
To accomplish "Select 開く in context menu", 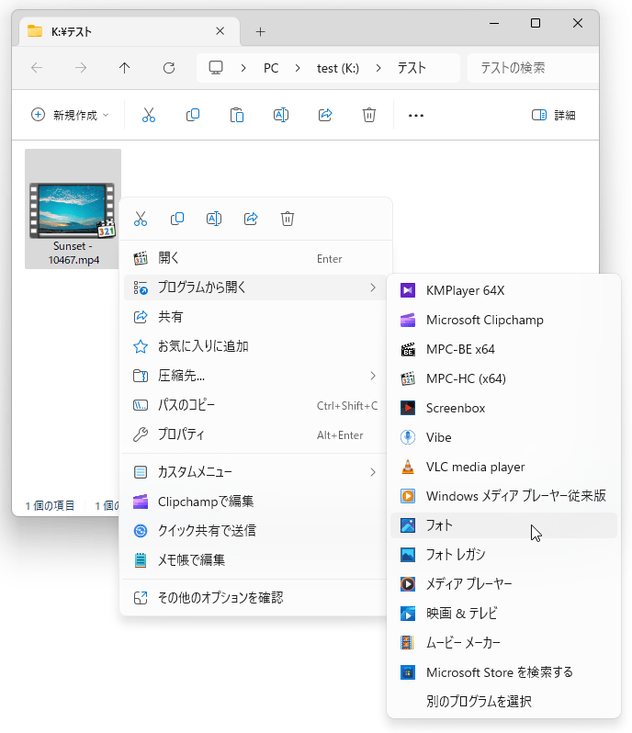I will coord(255,258).
